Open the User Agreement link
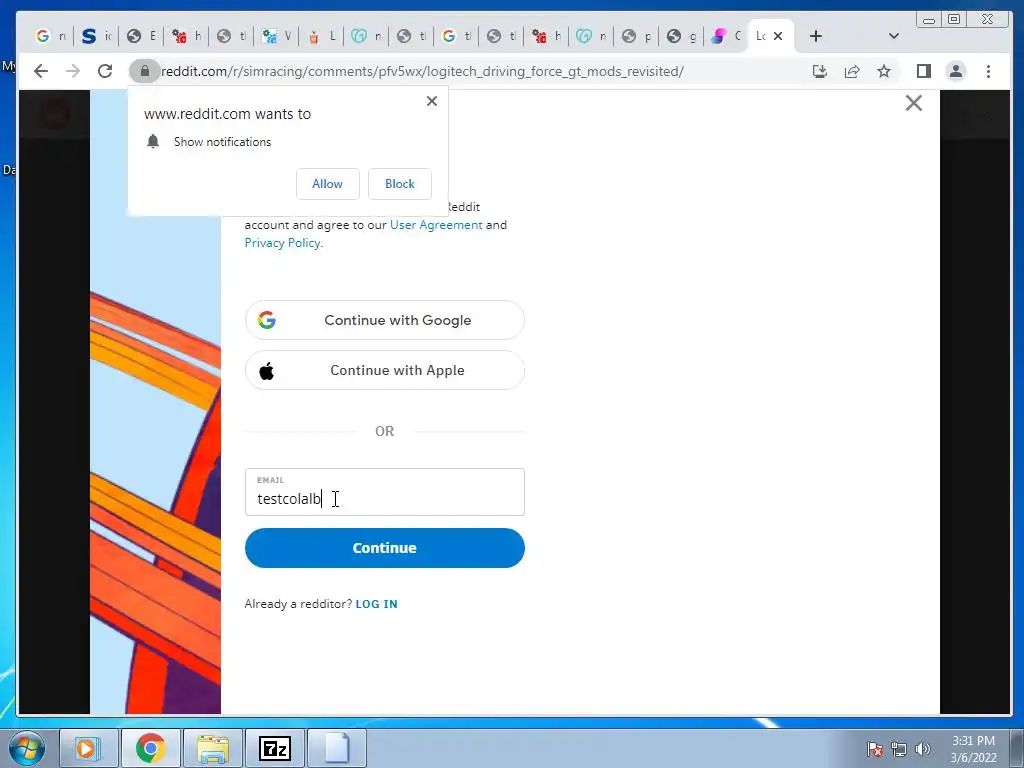Screen dimensions: 1024x768 click(x=436, y=225)
